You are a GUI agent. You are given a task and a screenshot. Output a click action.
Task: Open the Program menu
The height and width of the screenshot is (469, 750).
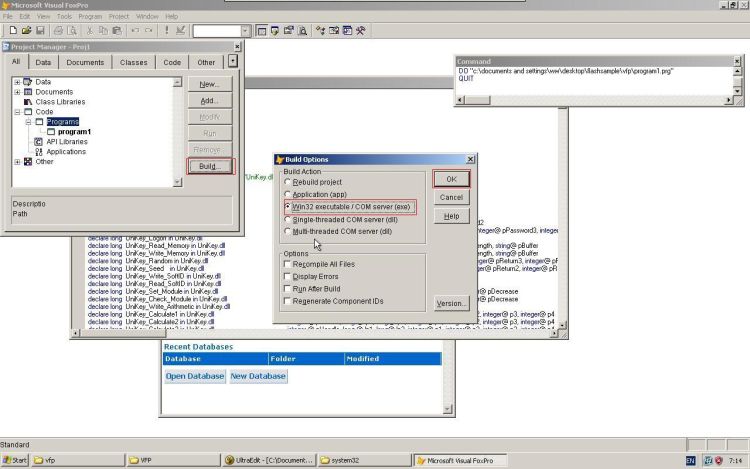click(90, 16)
